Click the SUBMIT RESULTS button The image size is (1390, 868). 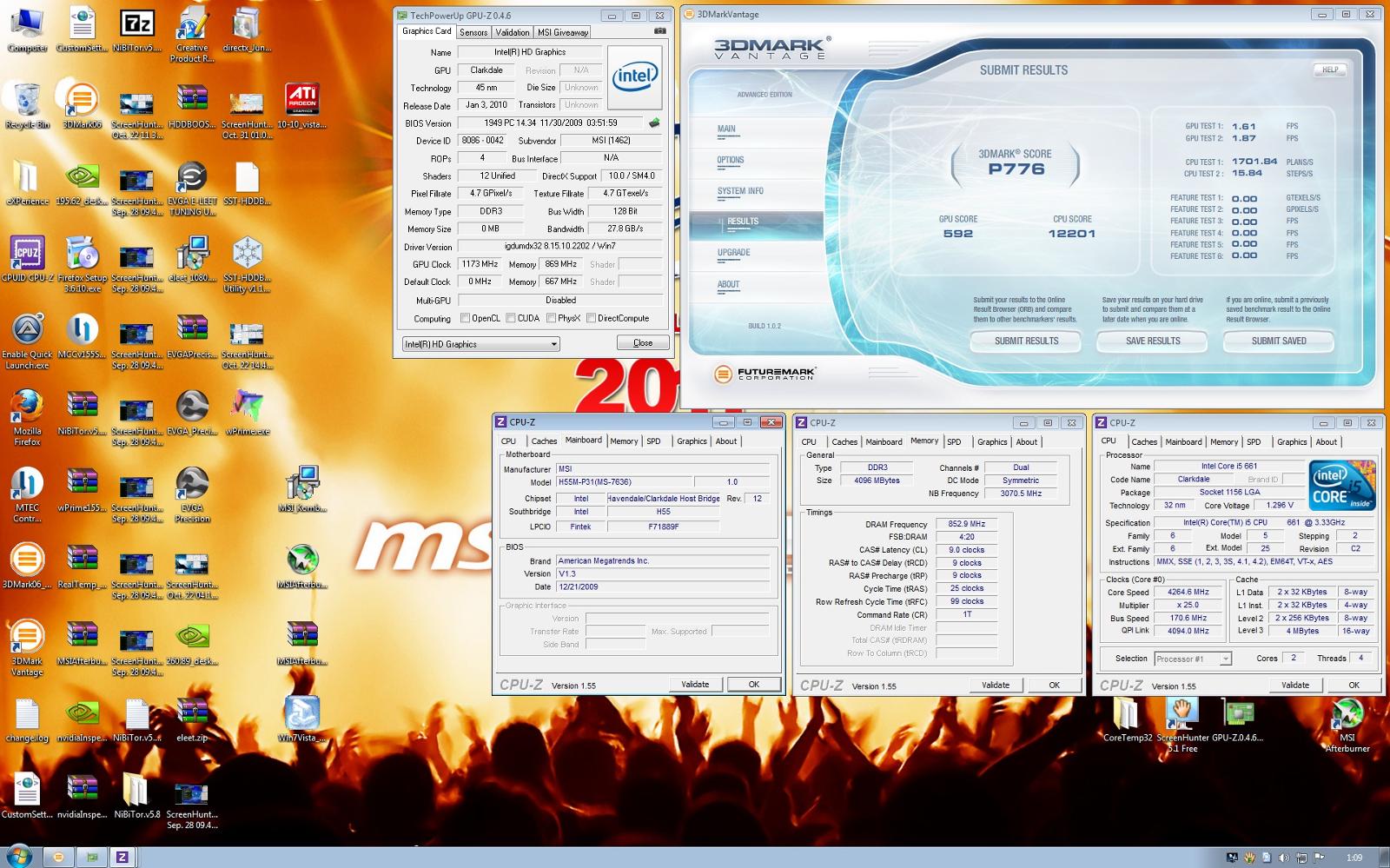[x=1026, y=341]
